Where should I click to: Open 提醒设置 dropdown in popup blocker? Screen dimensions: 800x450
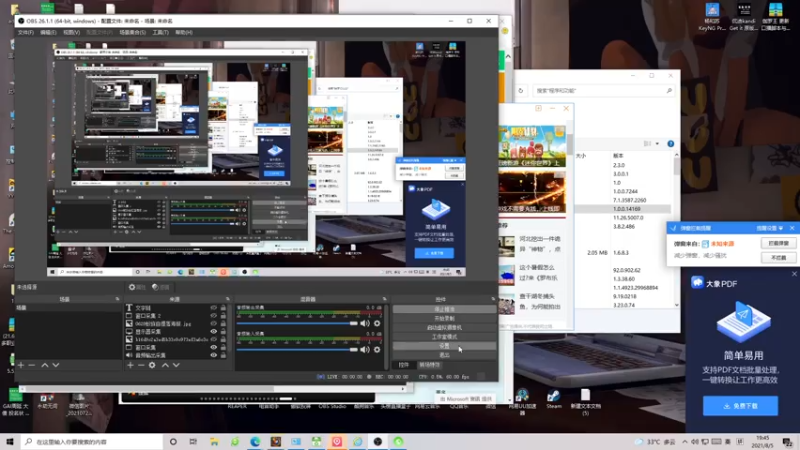tap(769, 229)
